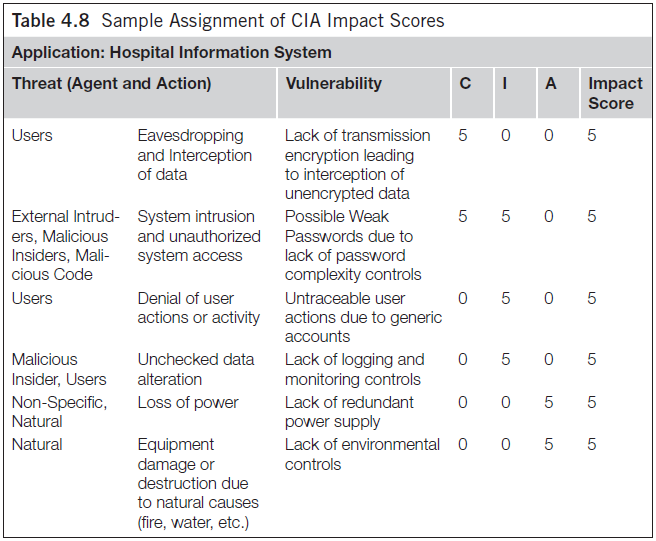Select the Lack of redundant power supply cell

point(349,412)
